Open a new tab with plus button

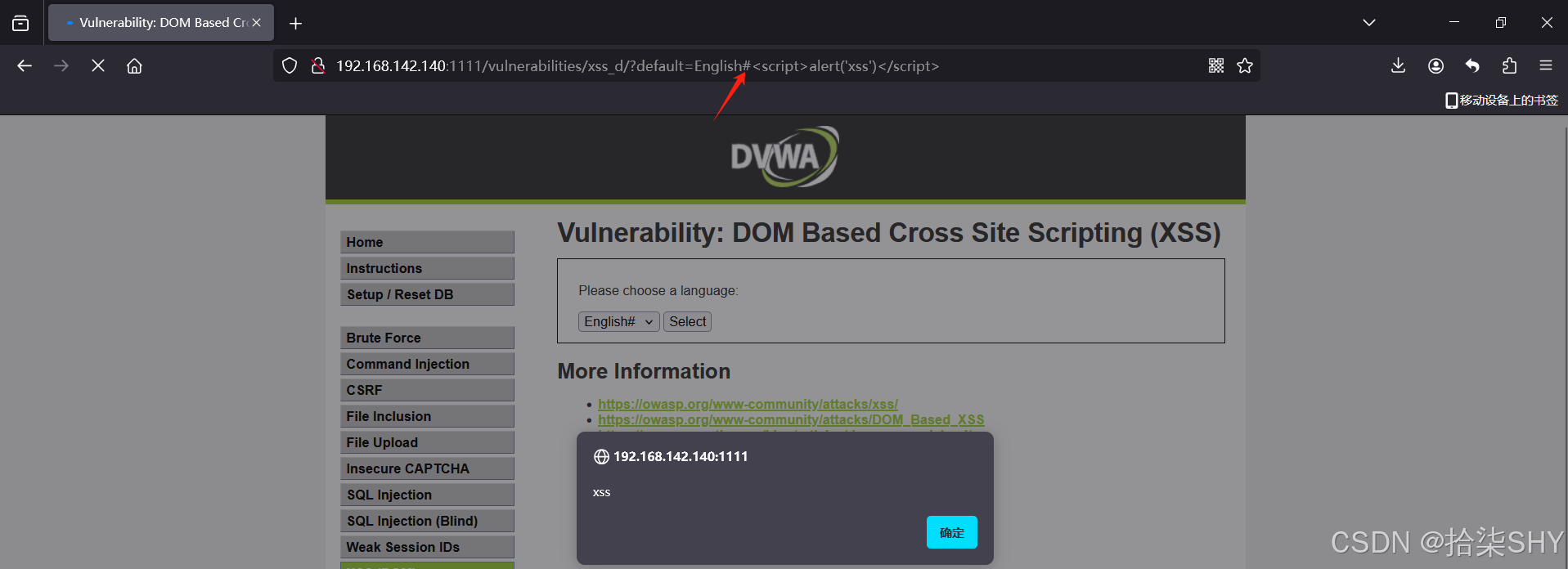click(296, 23)
